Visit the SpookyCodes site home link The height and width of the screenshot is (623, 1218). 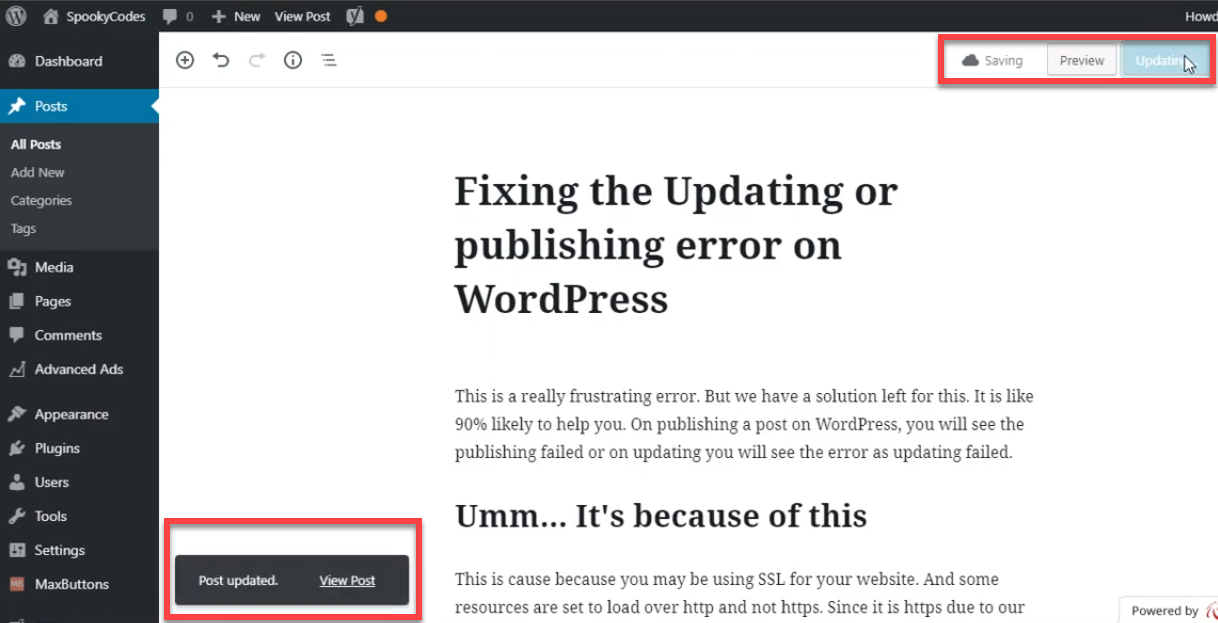click(95, 16)
